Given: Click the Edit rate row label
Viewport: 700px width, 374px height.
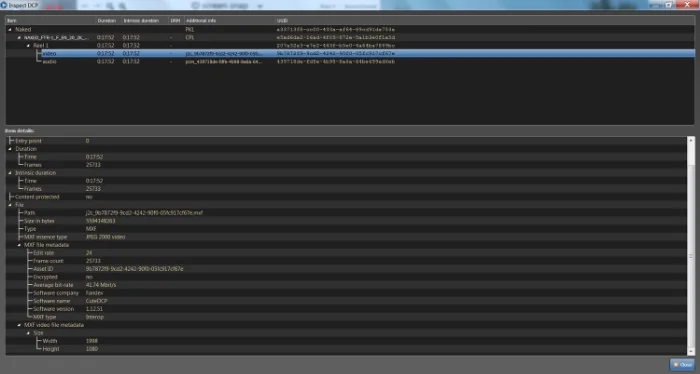Looking at the screenshot, I should pyautogui.click(x=43, y=253).
